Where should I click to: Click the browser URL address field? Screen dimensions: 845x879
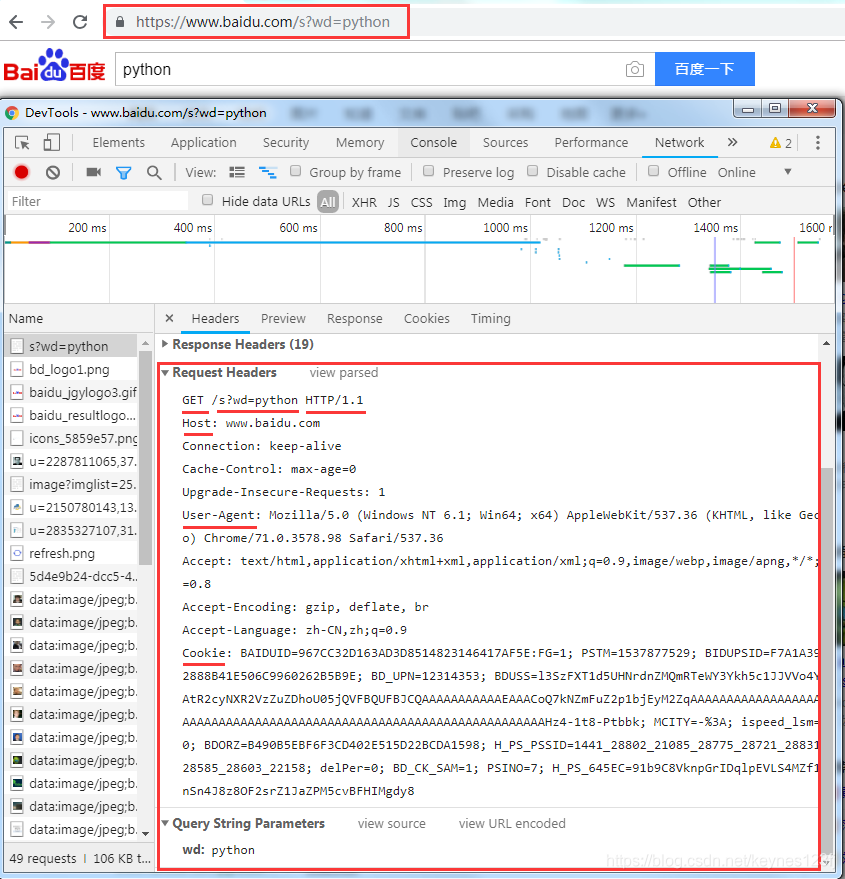(263, 22)
